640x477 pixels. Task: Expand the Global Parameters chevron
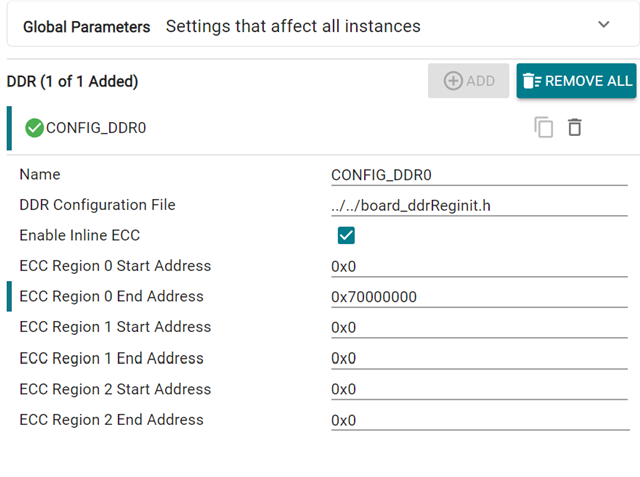(x=603, y=25)
